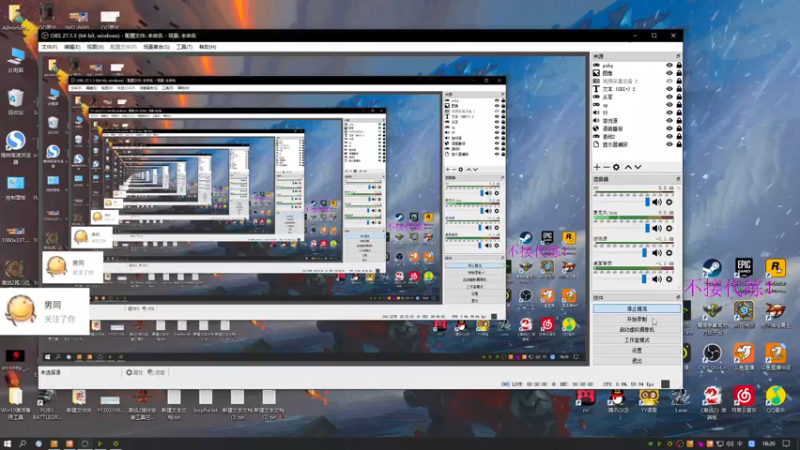Open the Rockstar Games launcher desktop icon
Viewport: 800px width, 450px height.
point(775,267)
